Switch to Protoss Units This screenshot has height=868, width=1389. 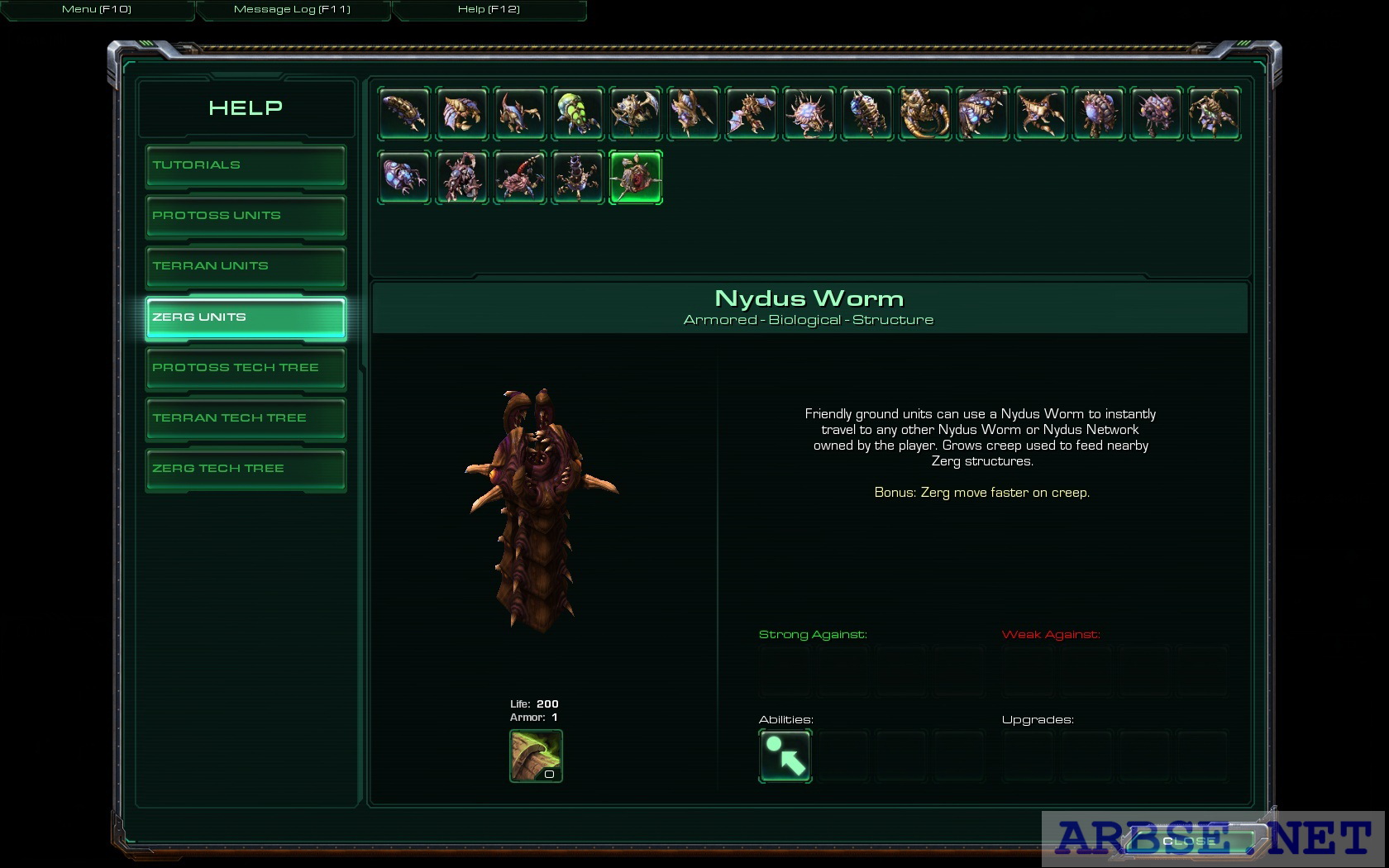[246, 217]
